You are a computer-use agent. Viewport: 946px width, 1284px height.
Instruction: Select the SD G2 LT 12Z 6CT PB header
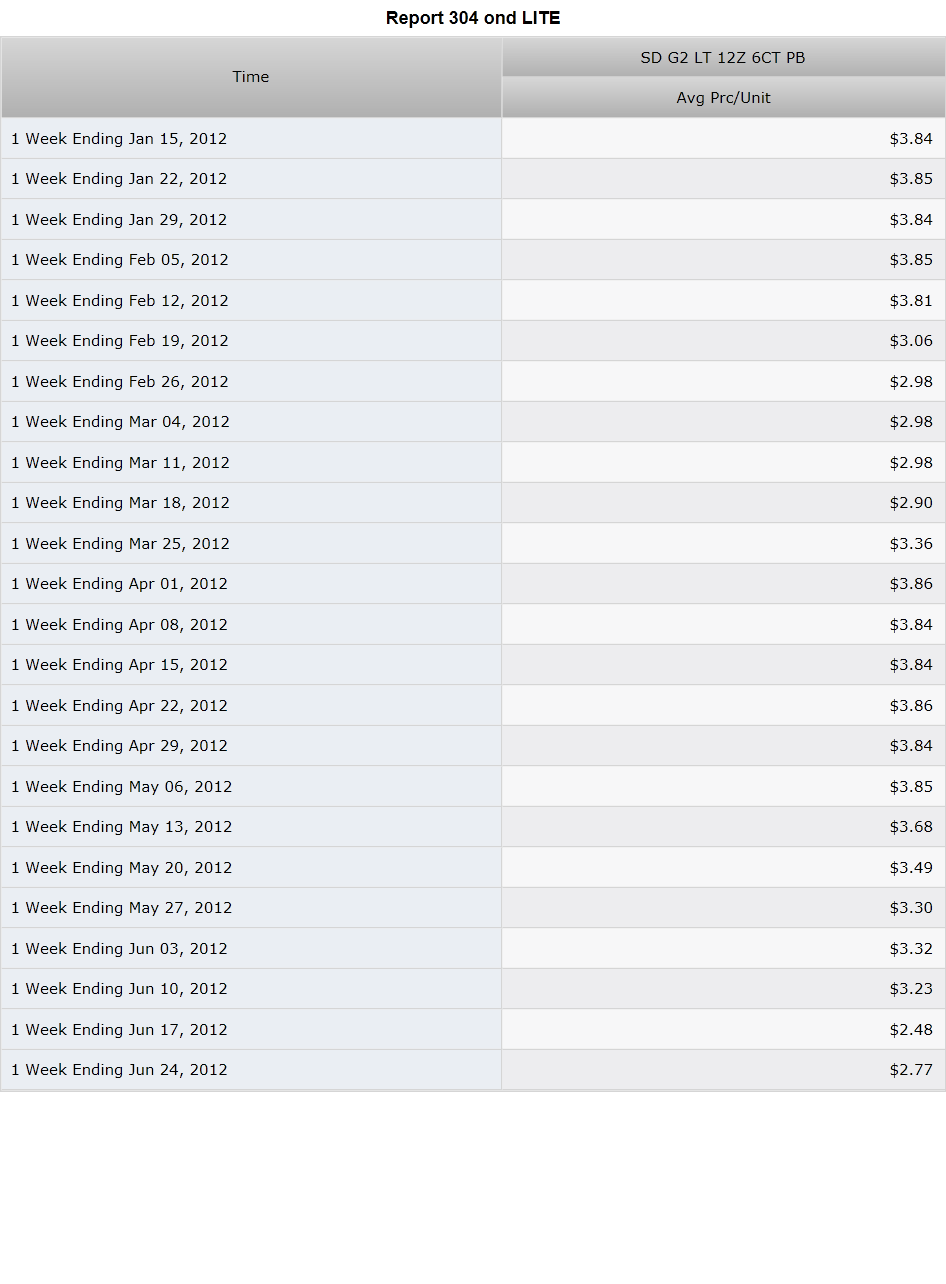pos(723,57)
